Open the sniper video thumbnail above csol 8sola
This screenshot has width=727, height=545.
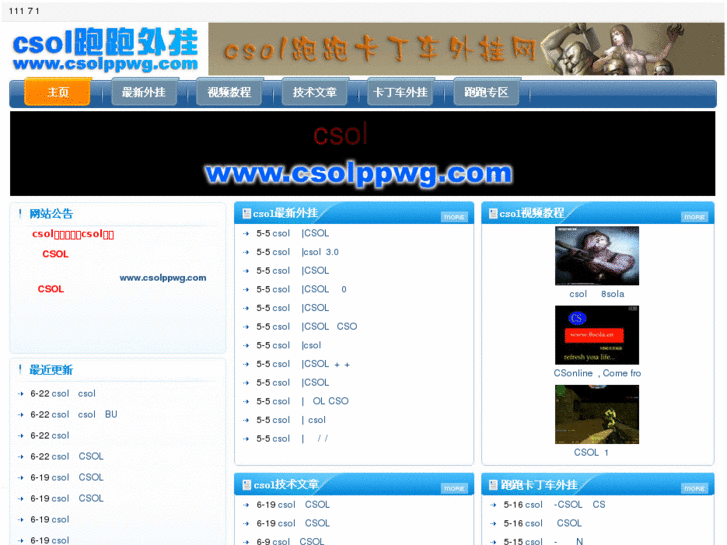click(x=597, y=256)
